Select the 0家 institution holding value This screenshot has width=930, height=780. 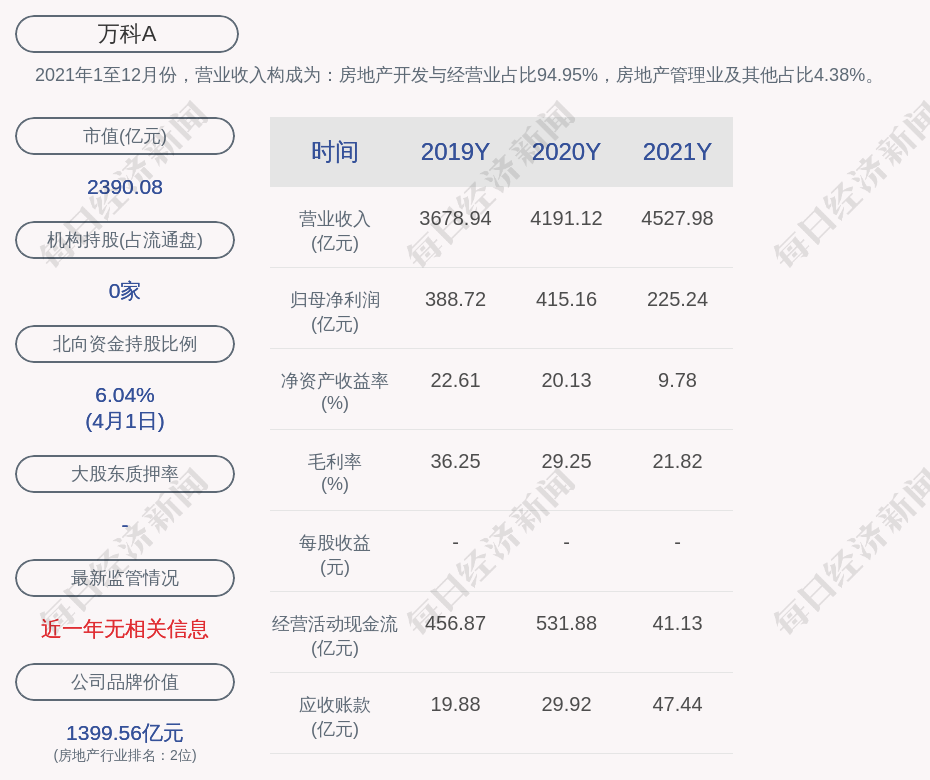[x=125, y=291]
